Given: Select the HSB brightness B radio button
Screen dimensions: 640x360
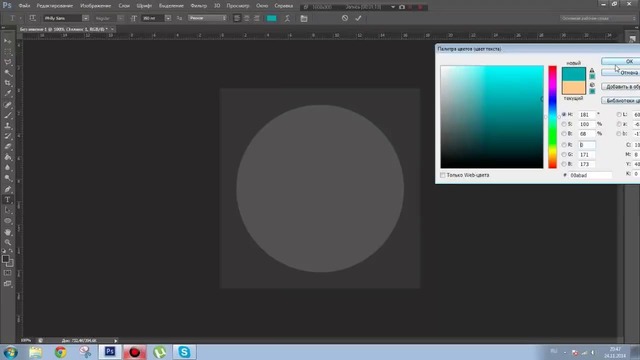Looking at the screenshot, I should (564, 133).
